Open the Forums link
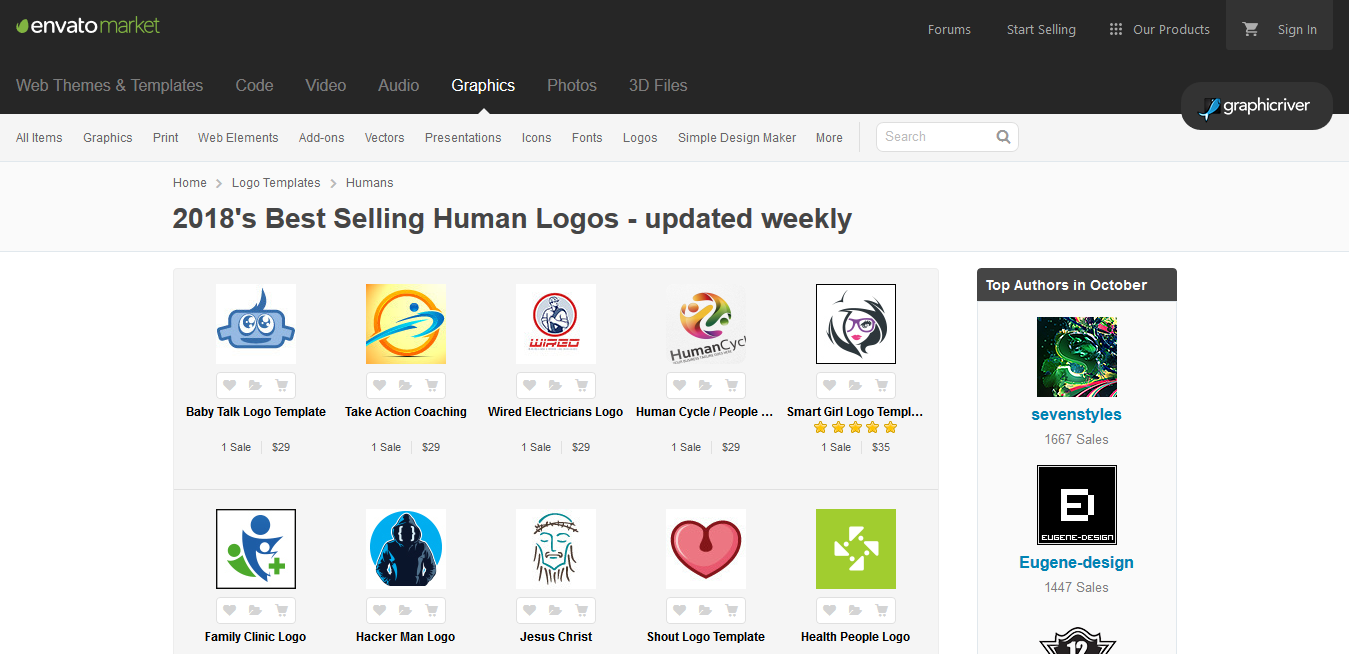This screenshot has height=654, width=1349. click(x=949, y=30)
